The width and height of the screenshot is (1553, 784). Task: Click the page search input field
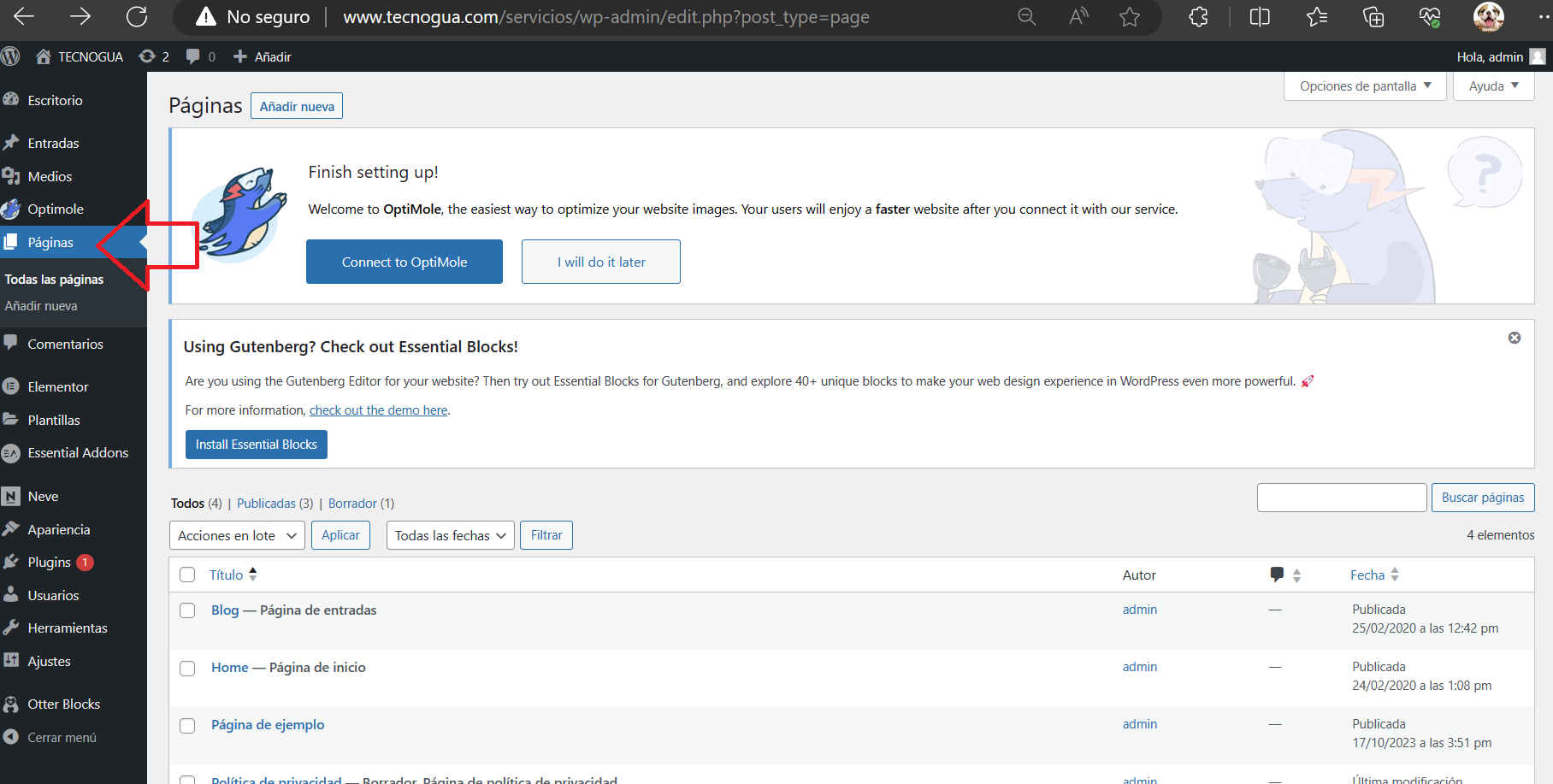1342,498
